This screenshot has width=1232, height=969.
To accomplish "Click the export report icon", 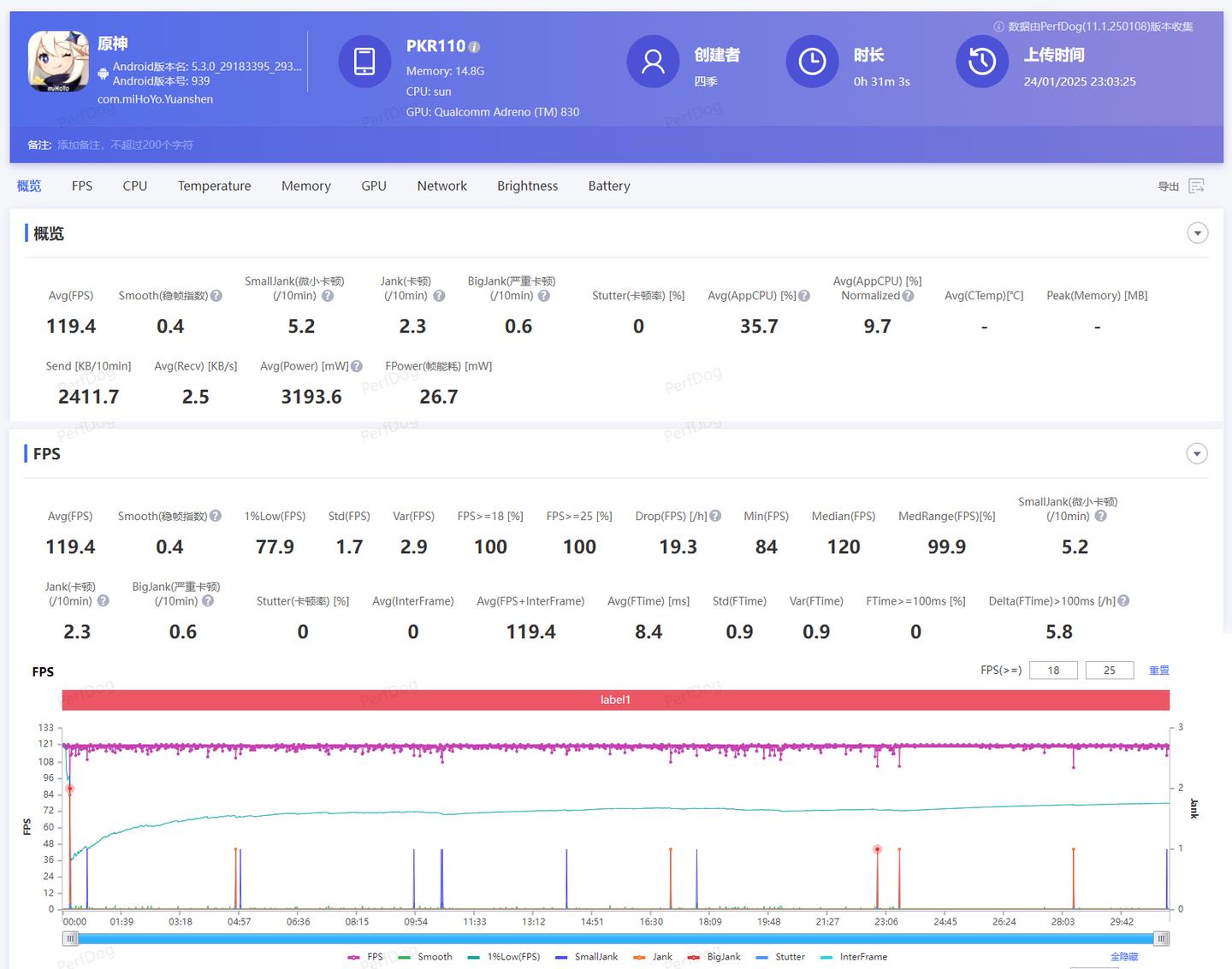I will [1196, 186].
